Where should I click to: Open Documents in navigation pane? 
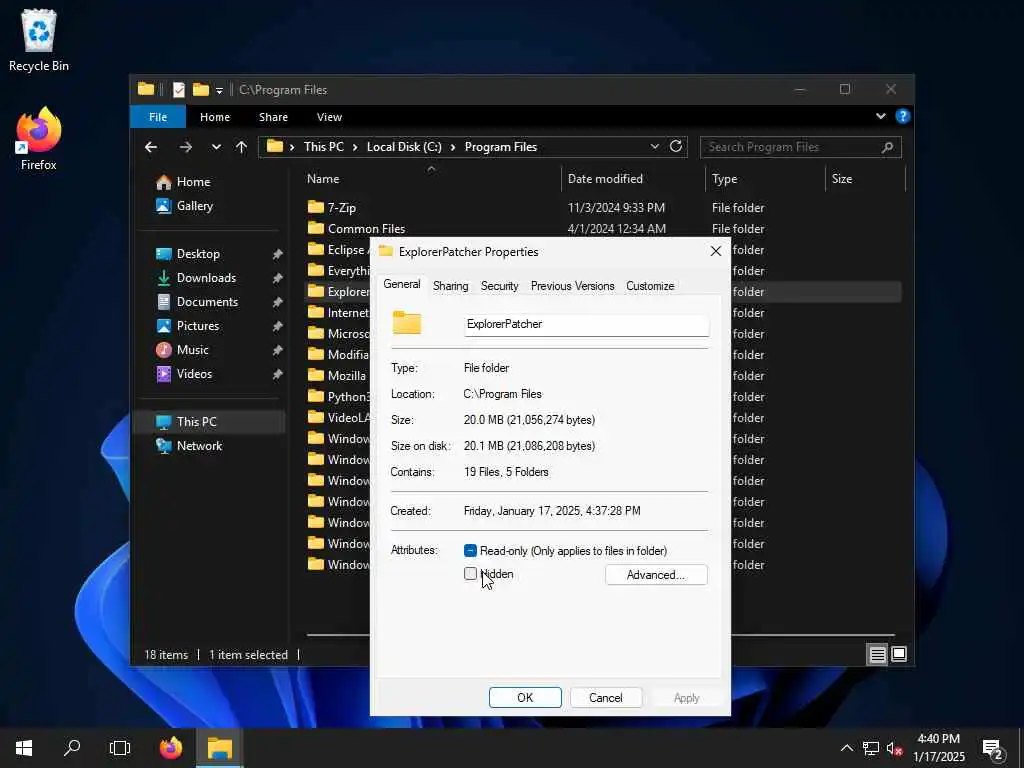point(208,302)
